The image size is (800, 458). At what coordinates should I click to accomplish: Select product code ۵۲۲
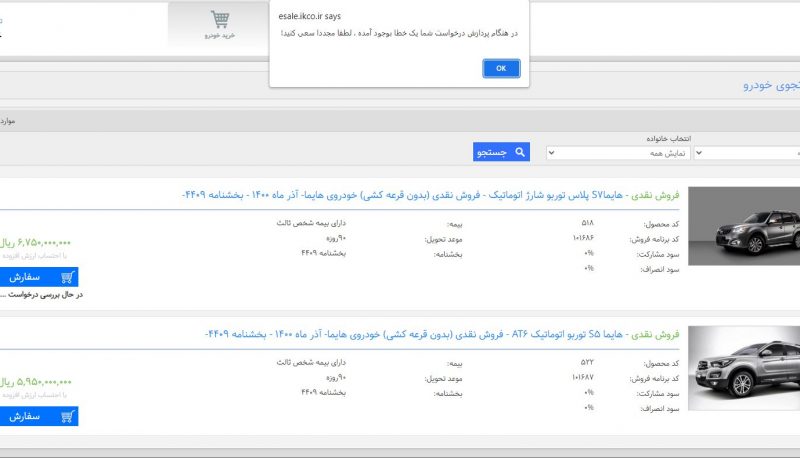point(587,362)
